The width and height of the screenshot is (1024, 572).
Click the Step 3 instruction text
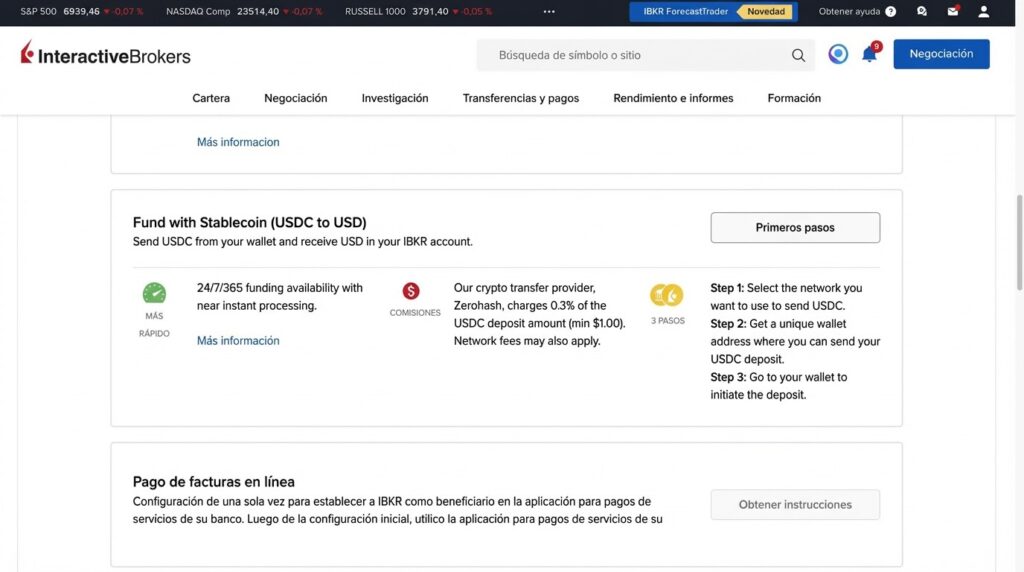point(778,386)
